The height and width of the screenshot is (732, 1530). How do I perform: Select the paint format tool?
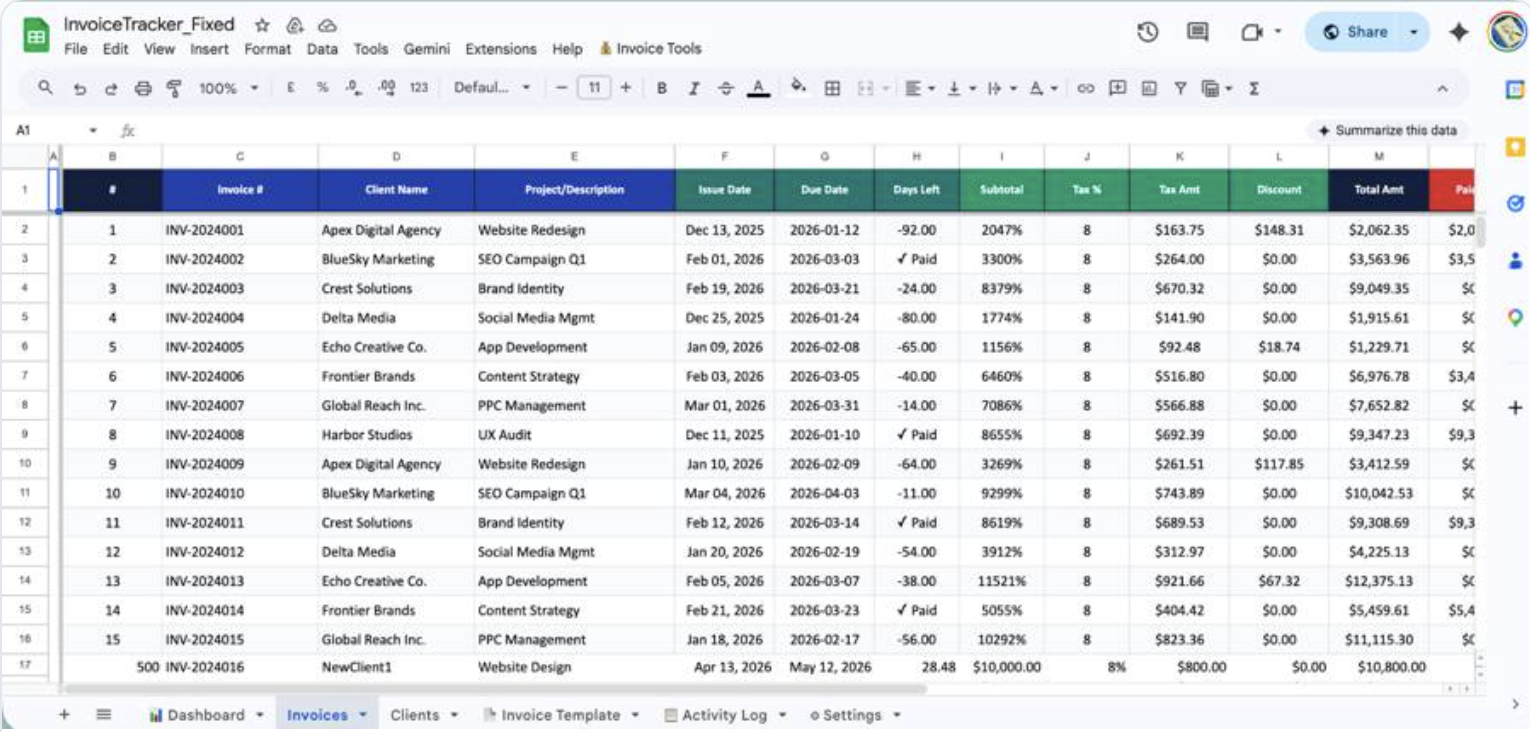174,88
